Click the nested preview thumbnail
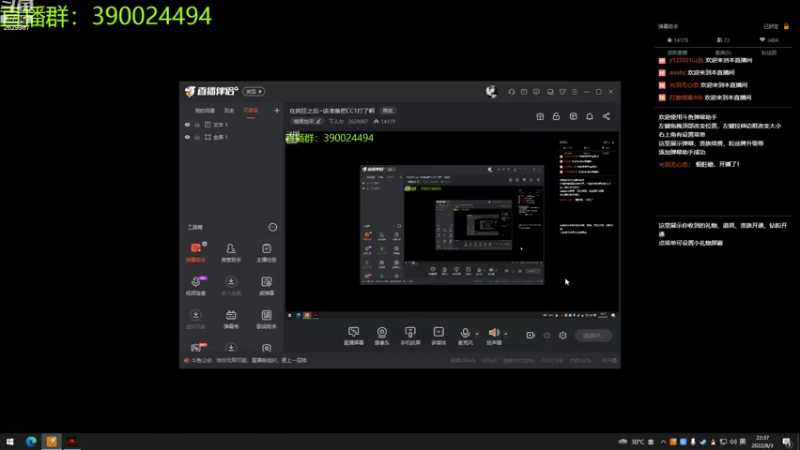 coord(452,225)
